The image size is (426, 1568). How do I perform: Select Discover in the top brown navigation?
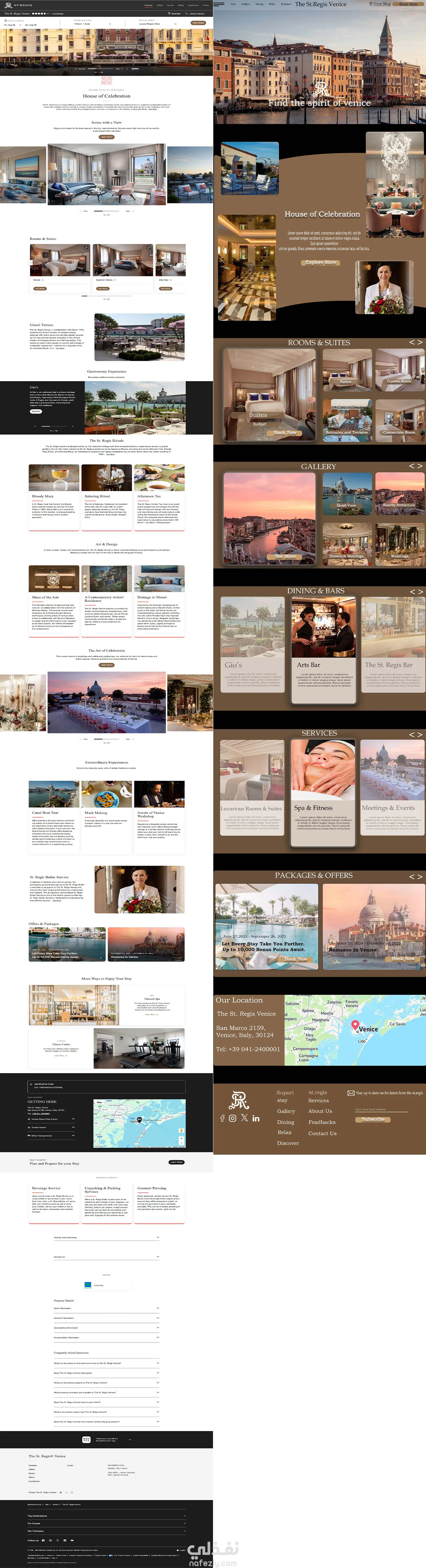(286, 4)
